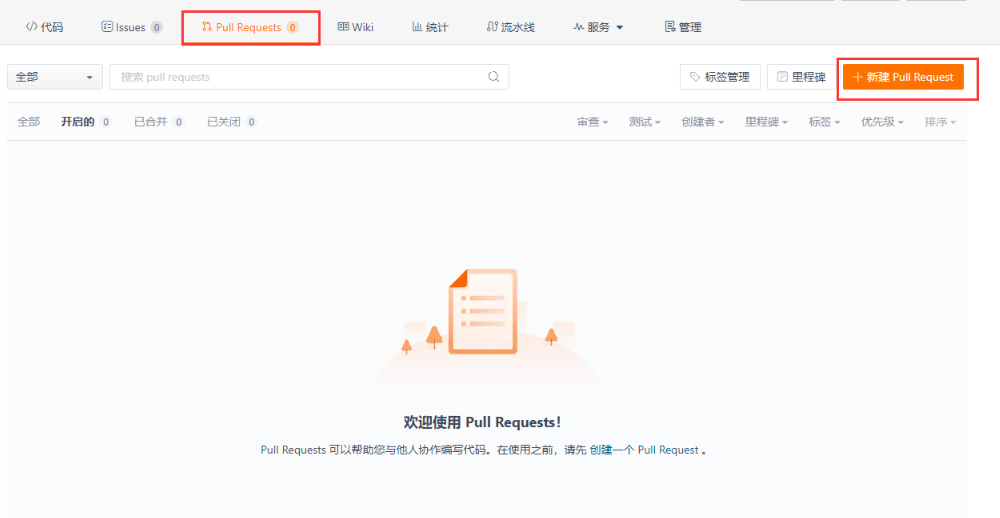
Task: Expand the 测试 test filter
Action: [644, 122]
